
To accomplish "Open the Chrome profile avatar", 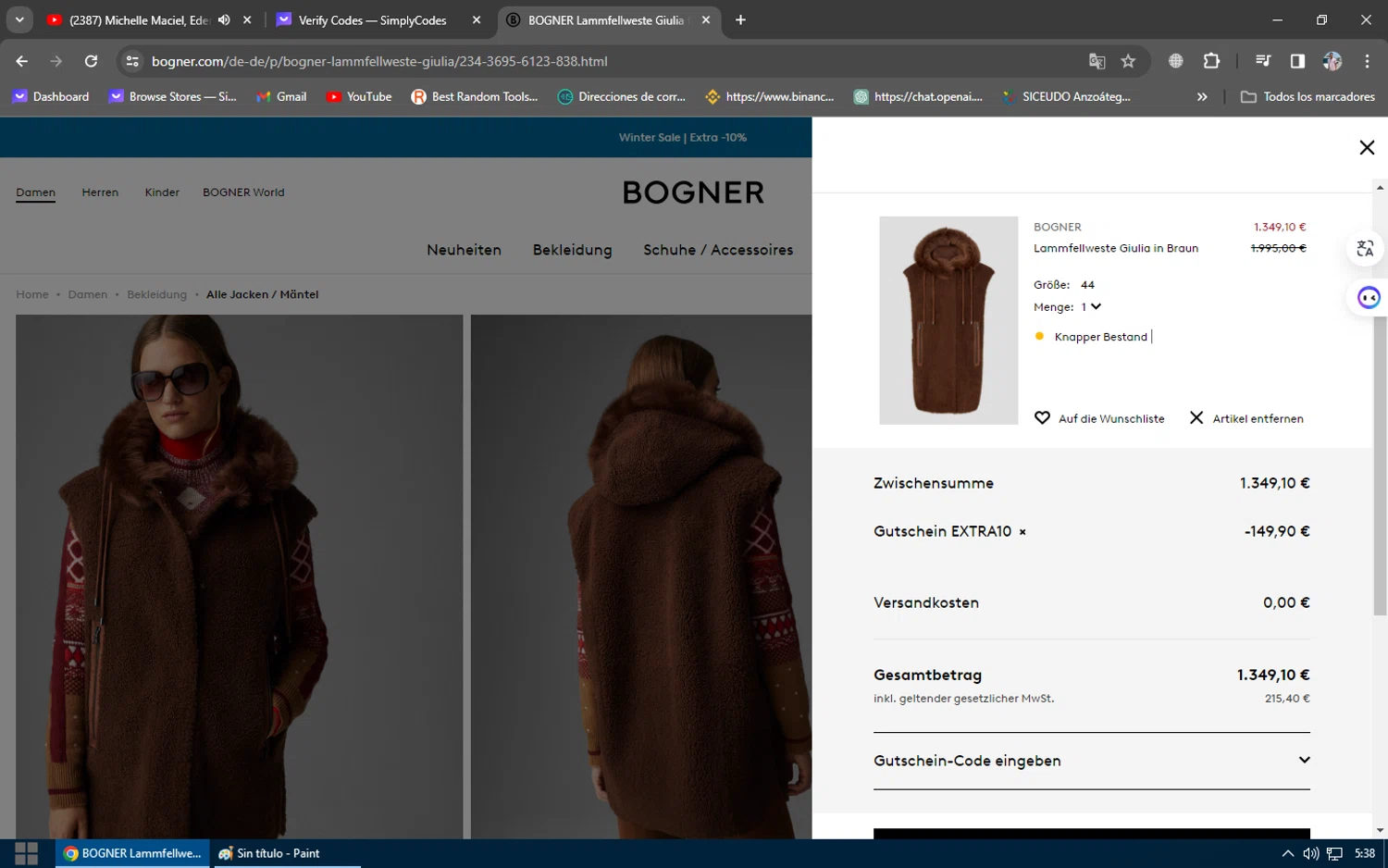I will (1332, 61).
